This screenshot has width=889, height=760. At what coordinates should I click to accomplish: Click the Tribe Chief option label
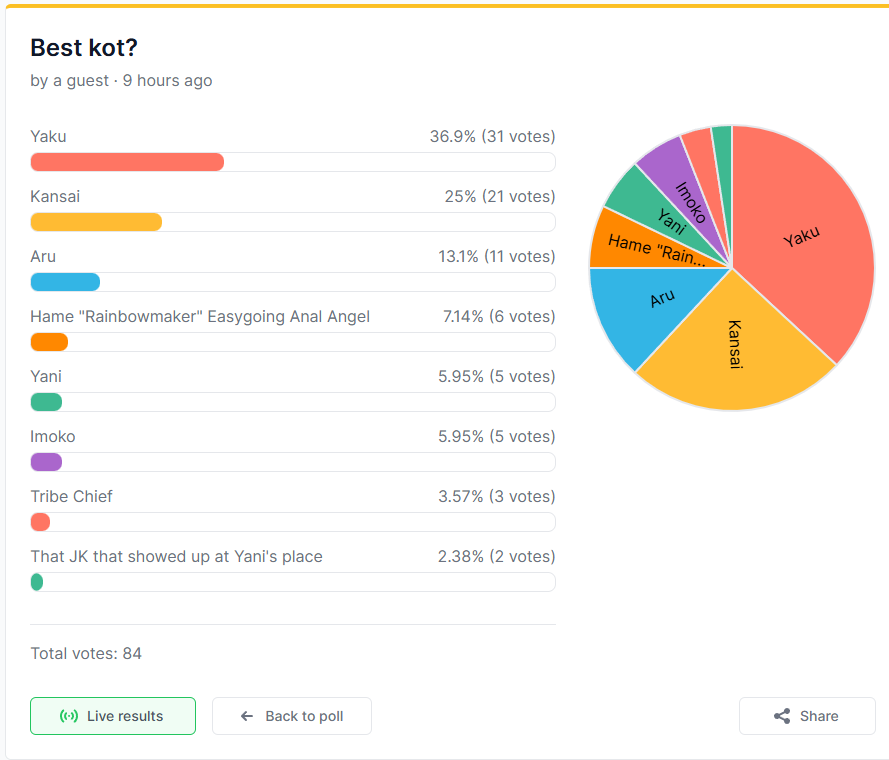[x=71, y=496]
